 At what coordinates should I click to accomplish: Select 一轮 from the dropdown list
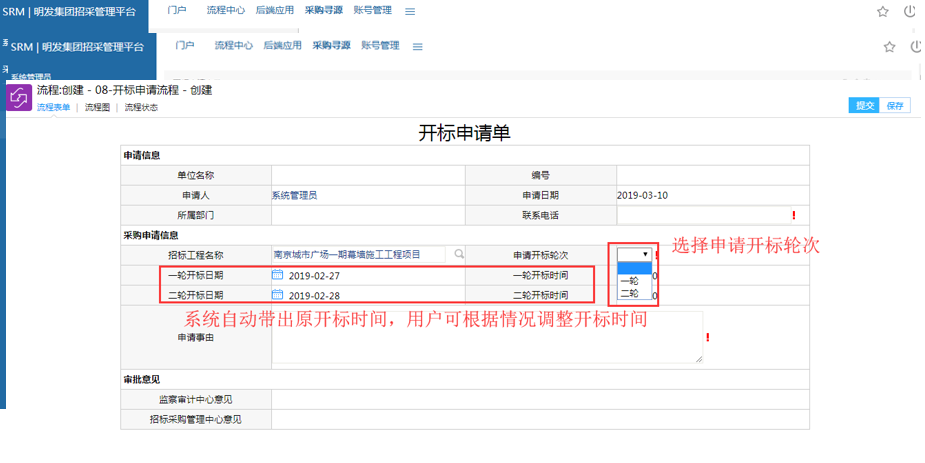(630, 281)
